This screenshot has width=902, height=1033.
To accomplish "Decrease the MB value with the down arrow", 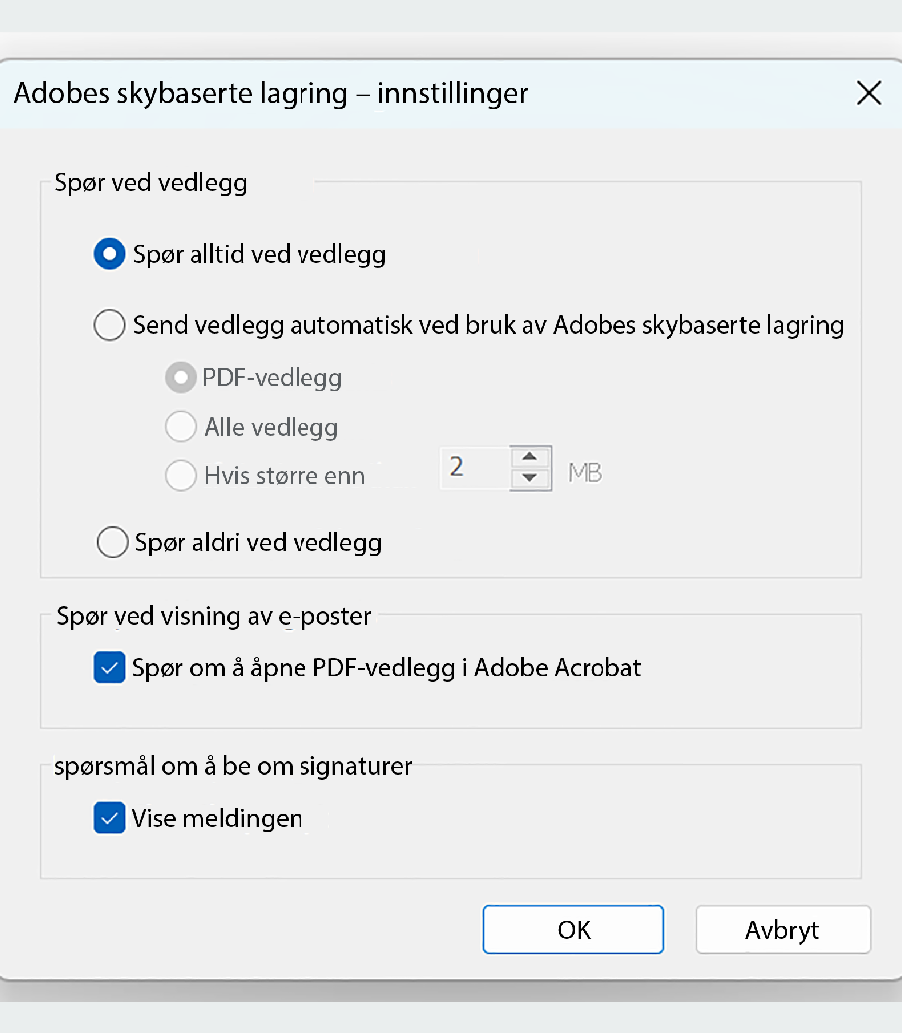I will click(x=530, y=477).
